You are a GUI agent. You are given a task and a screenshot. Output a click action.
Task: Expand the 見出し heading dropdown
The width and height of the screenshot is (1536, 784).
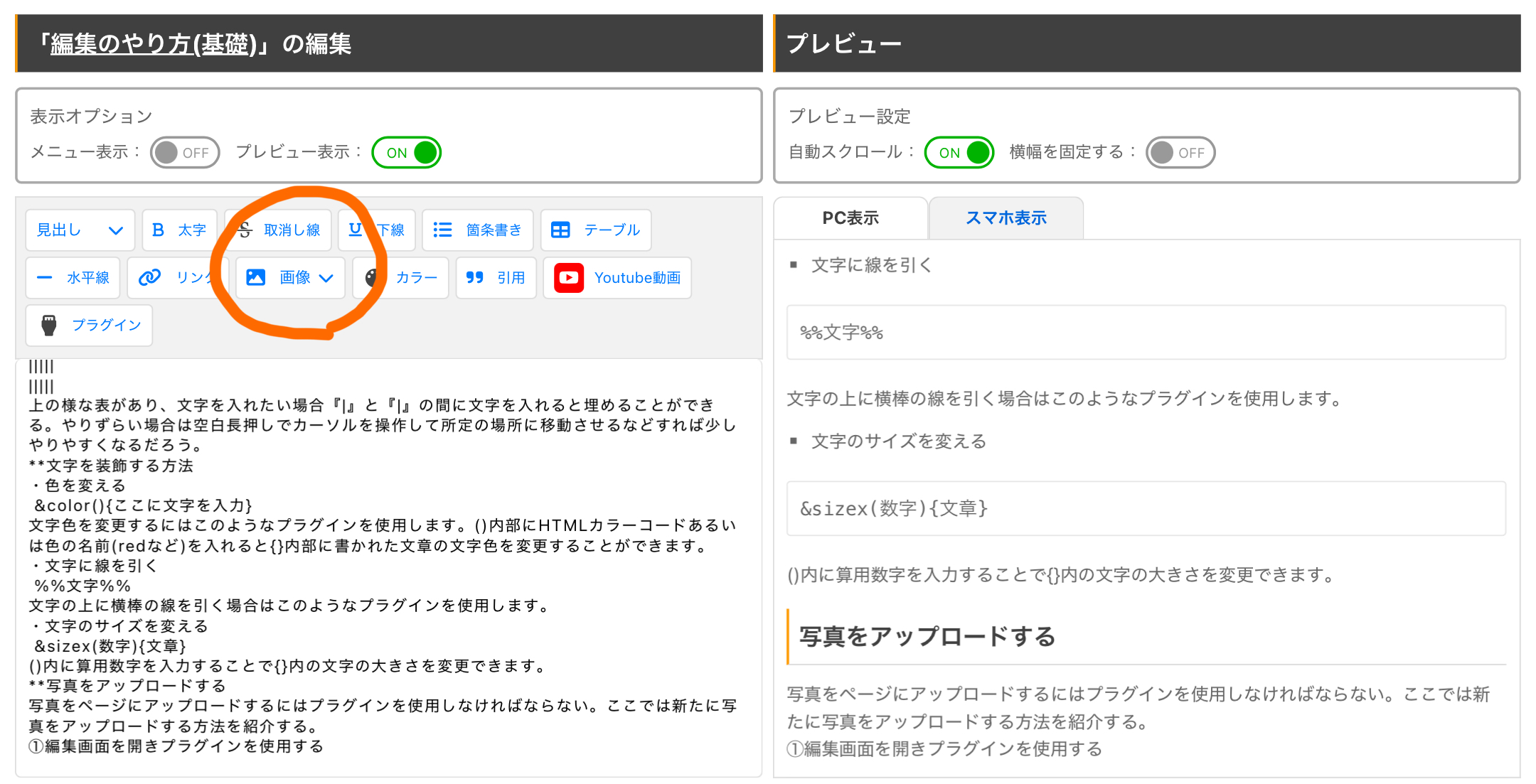tap(80, 230)
